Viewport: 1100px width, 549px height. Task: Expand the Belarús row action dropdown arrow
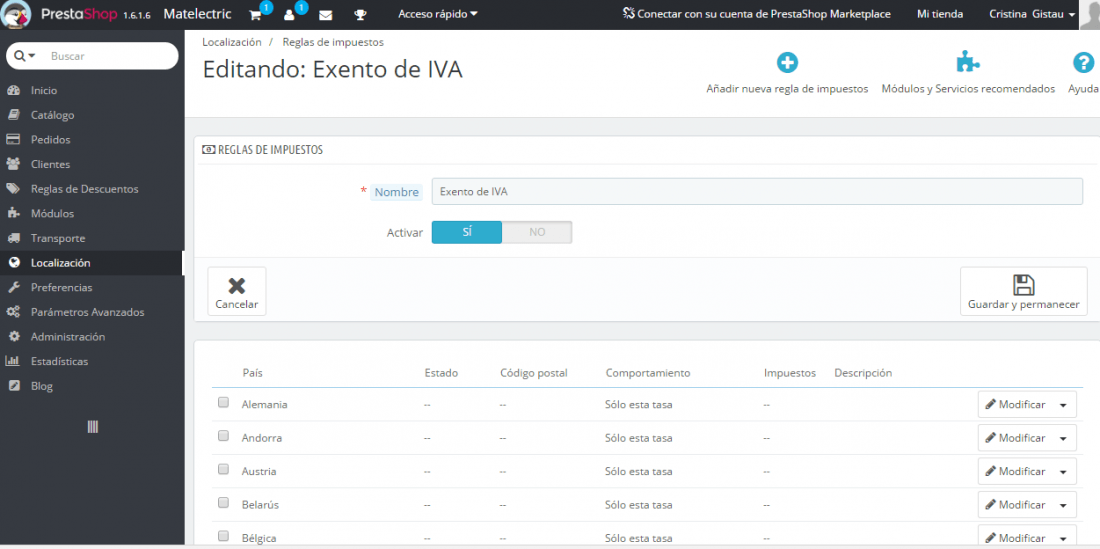1063,505
